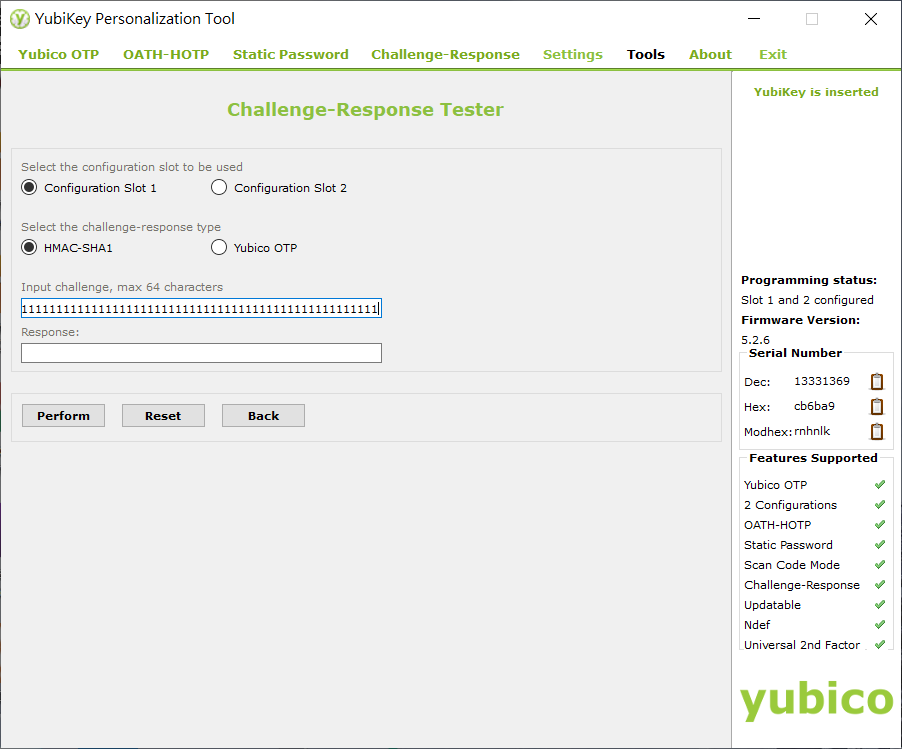
Task: Copy modhex serial number to clipboard
Action: coord(877,431)
